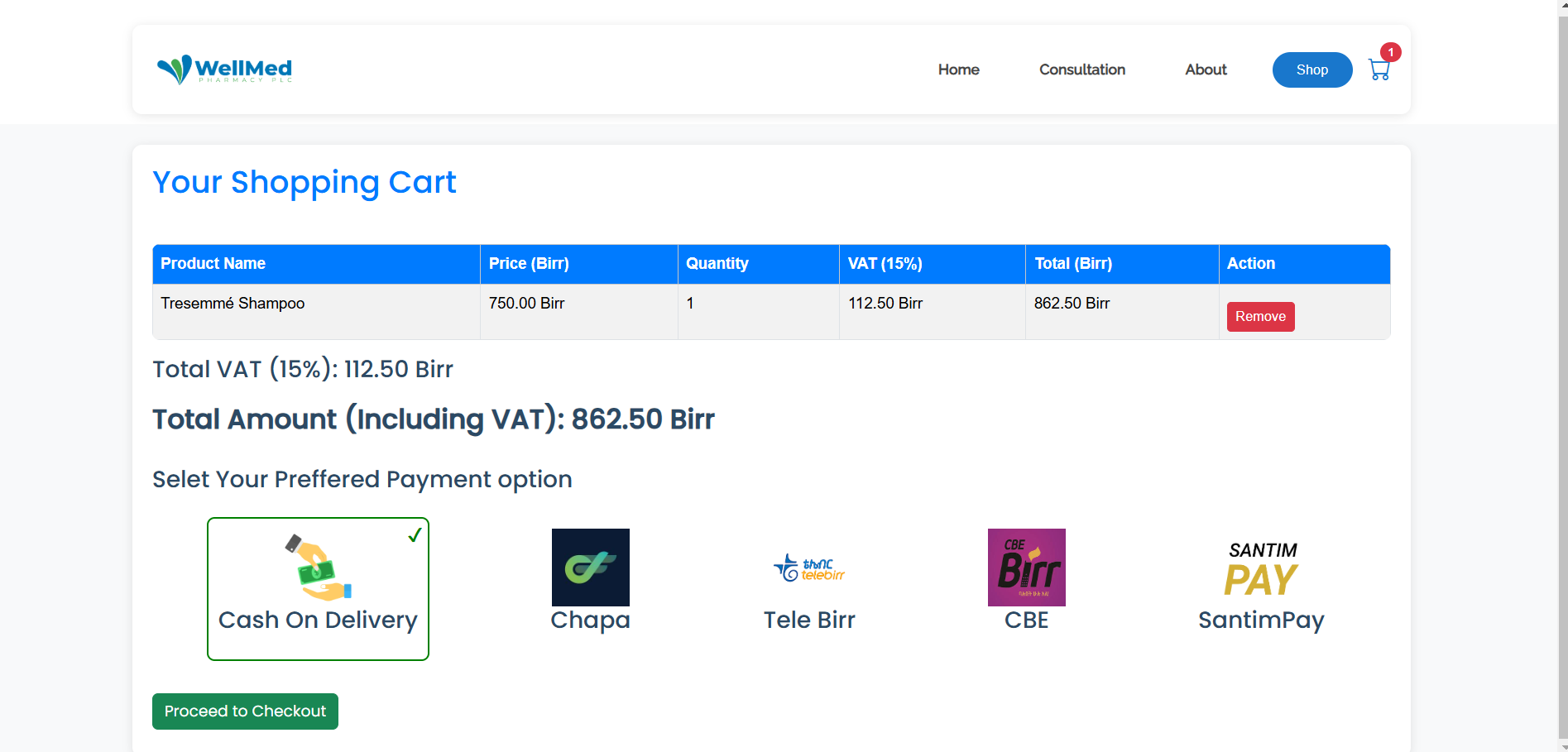The height and width of the screenshot is (752, 1568).
Task: Click the Product Name column header
Action: tap(213, 264)
